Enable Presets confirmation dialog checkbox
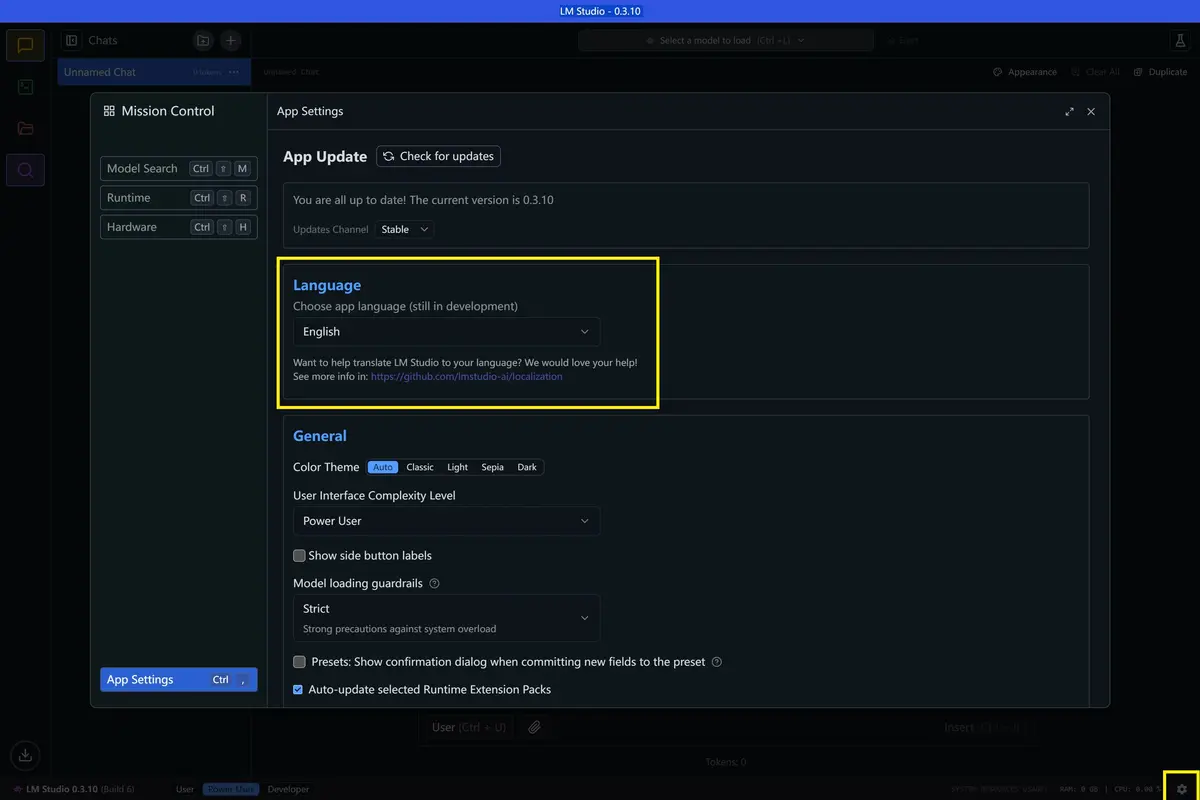 pos(299,662)
